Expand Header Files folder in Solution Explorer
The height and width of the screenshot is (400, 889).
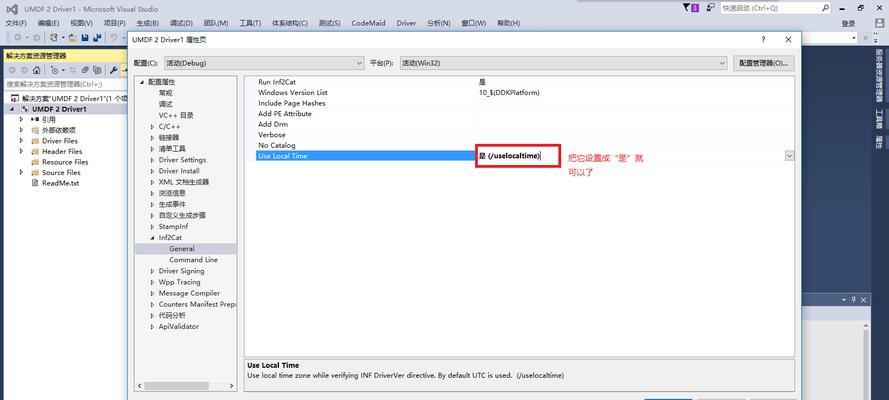click(x=22, y=151)
